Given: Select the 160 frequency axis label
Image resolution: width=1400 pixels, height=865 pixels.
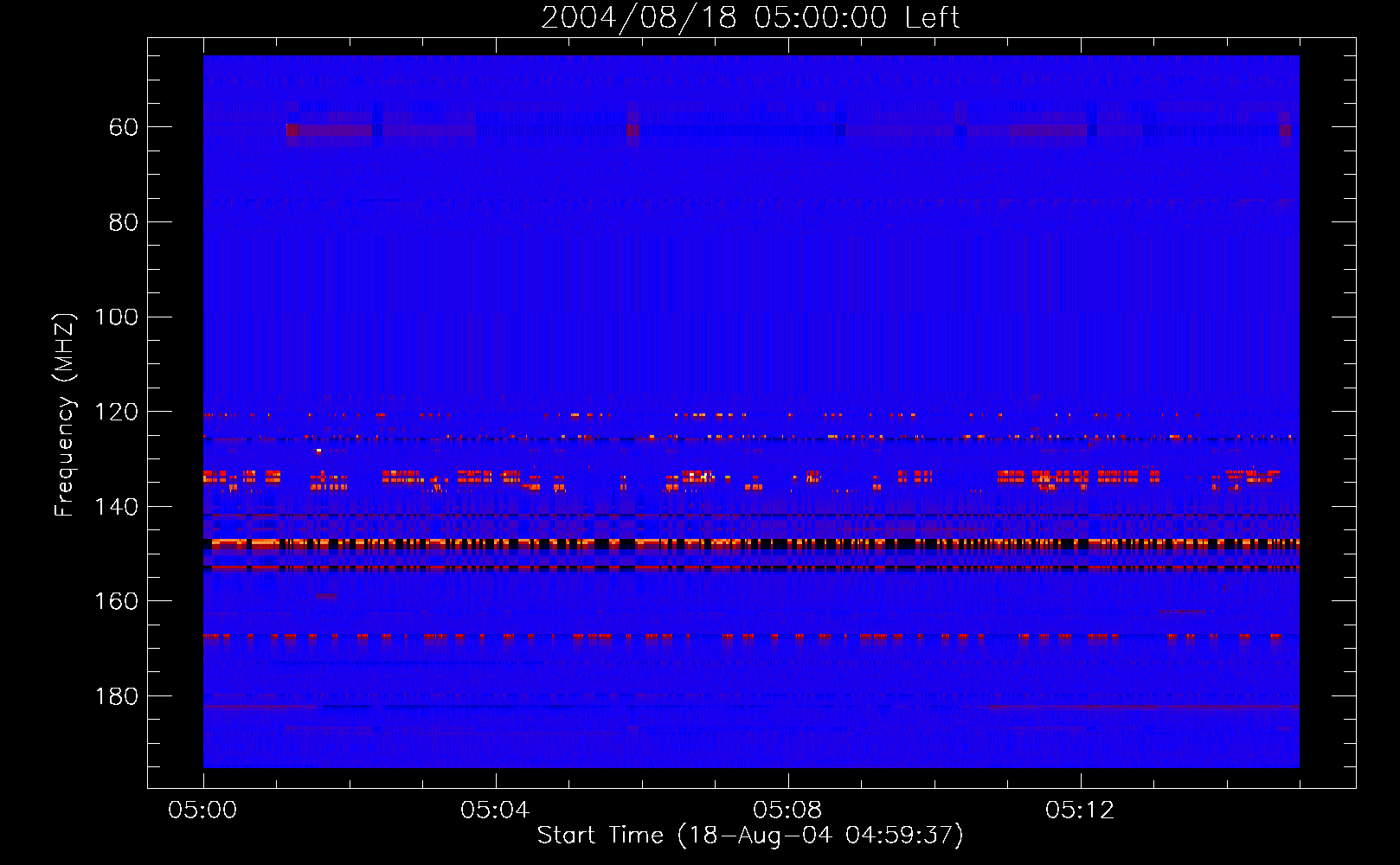Looking at the screenshot, I should click(x=116, y=601).
